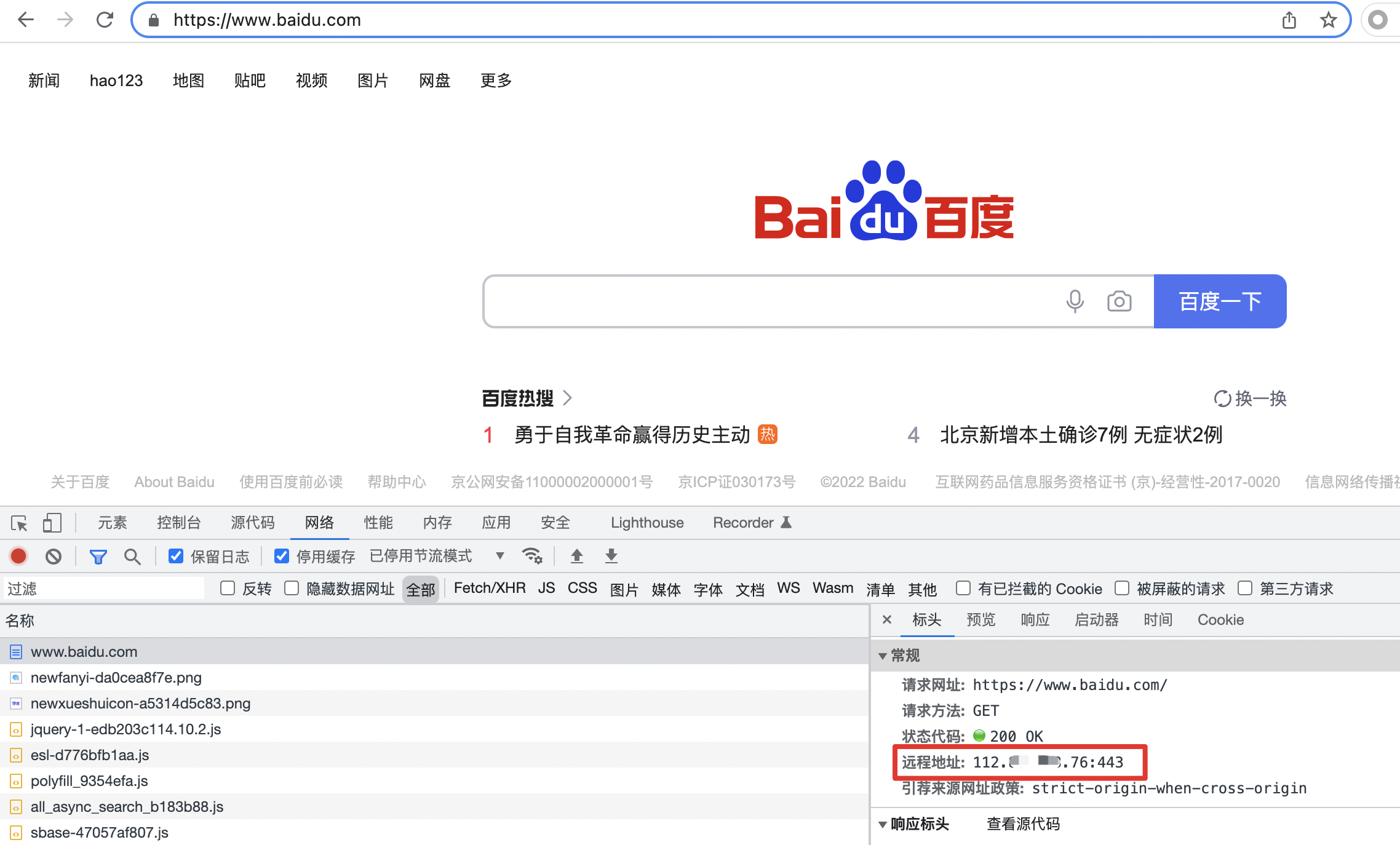Click the profile circle icon
Image resolution: width=1400 pixels, height=845 pixels.
tap(1378, 20)
